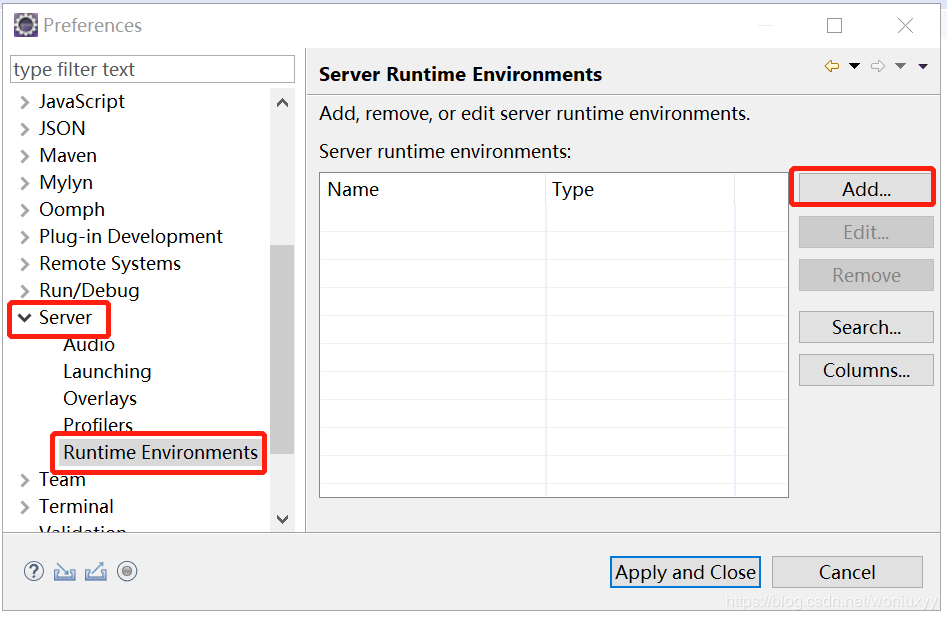Screen dimensions: 947x620
Task: Click the Add... button
Action: point(866,189)
